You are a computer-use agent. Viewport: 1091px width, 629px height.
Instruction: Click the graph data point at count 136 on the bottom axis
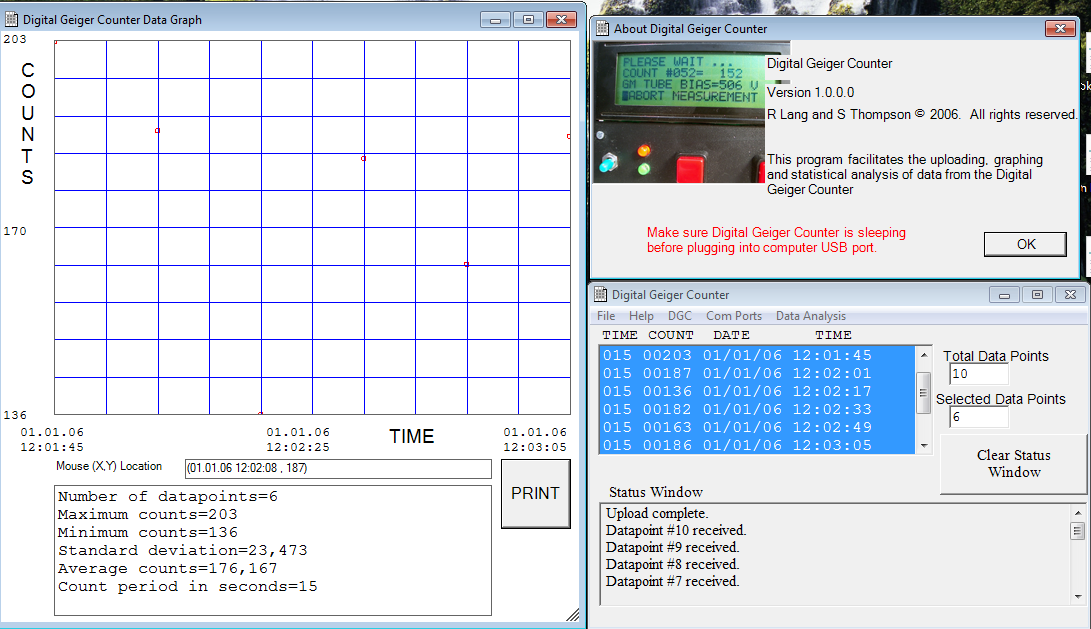(x=260, y=413)
